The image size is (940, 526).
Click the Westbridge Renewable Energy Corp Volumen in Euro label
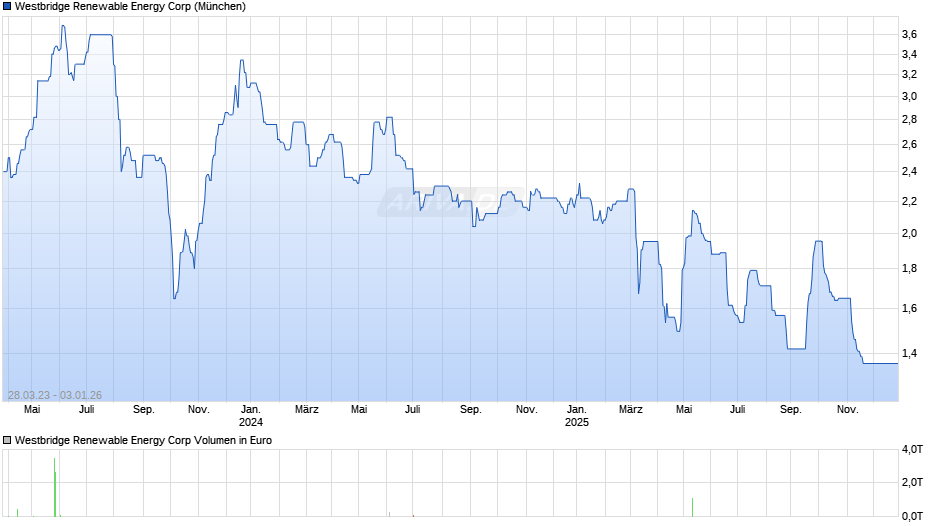143,440
